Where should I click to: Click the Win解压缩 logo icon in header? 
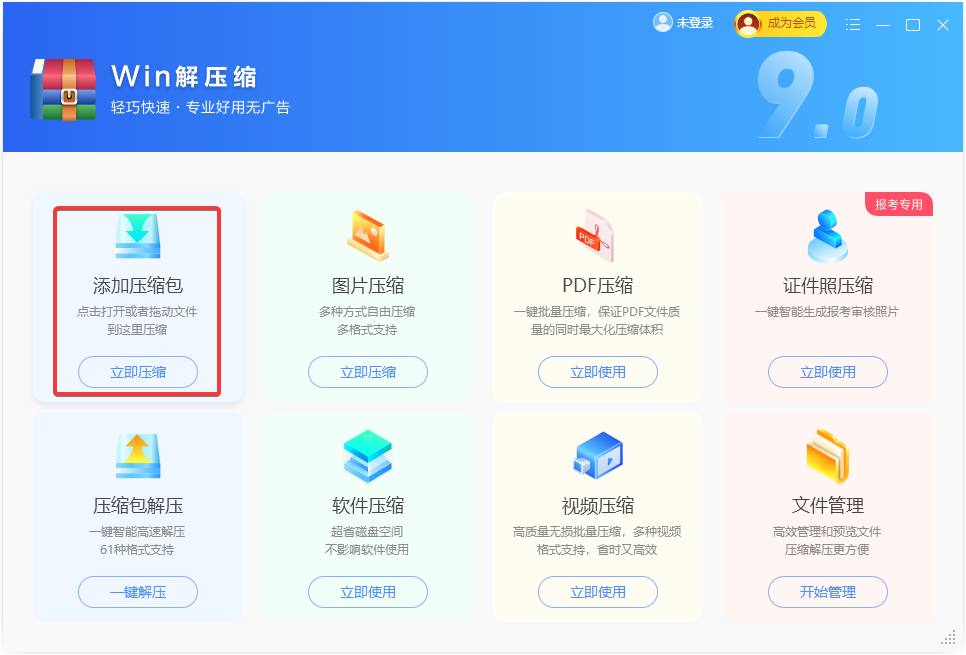coord(63,89)
